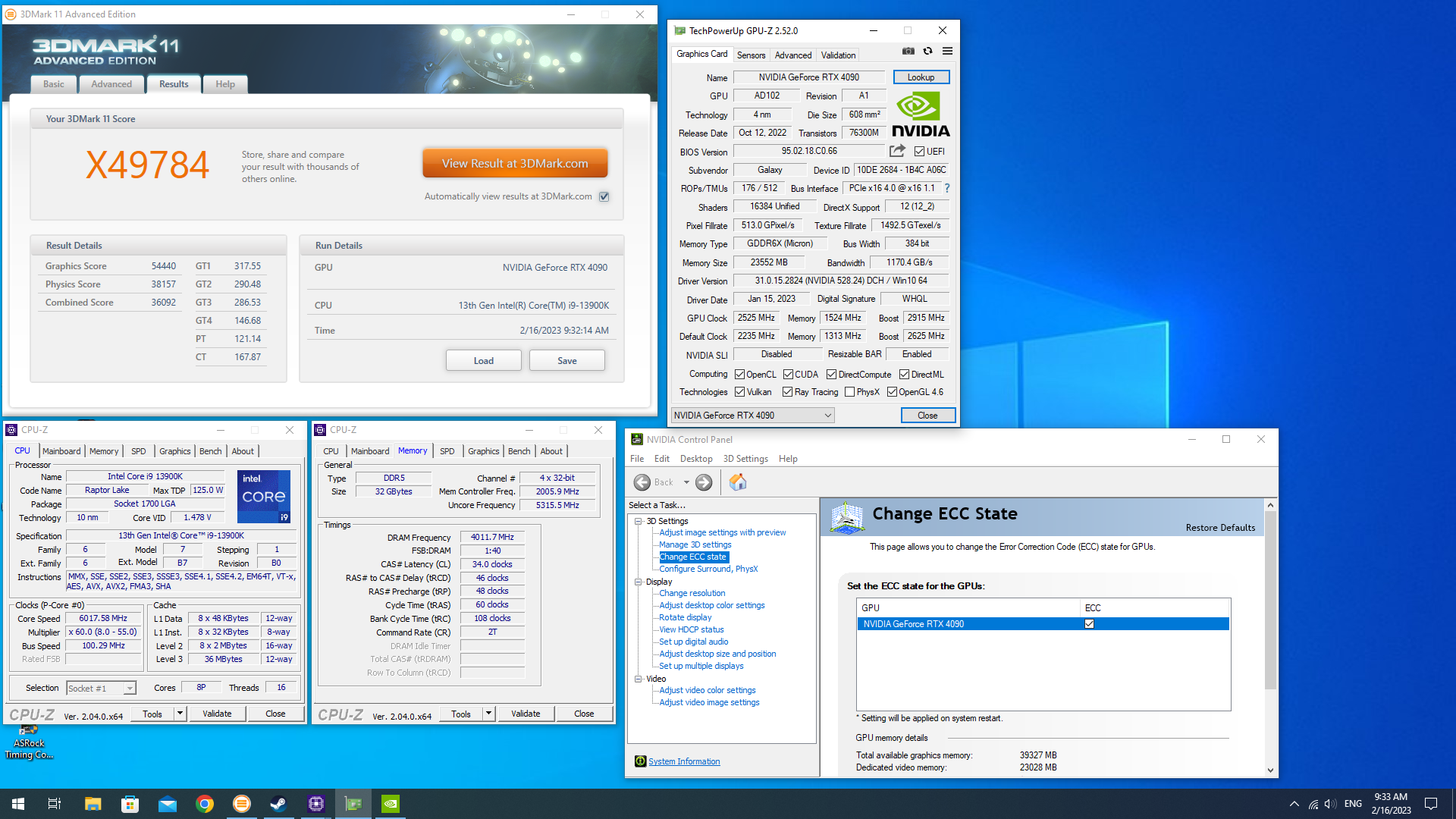The height and width of the screenshot is (819, 1456).
Task: Toggle automatically view results at 3DMark.com
Action: pyautogui.click(x=604, y=196)
